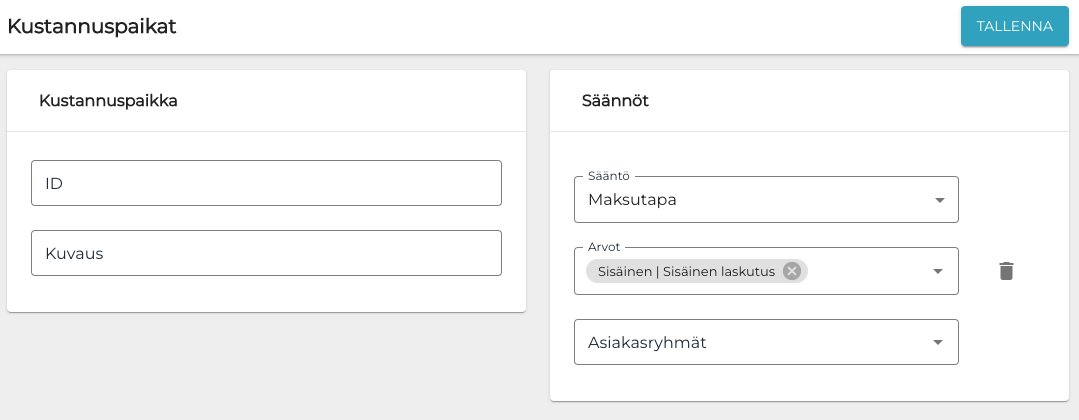
Task: Click the Kuvaus placeholder label
Action: [x=74, y=253]
